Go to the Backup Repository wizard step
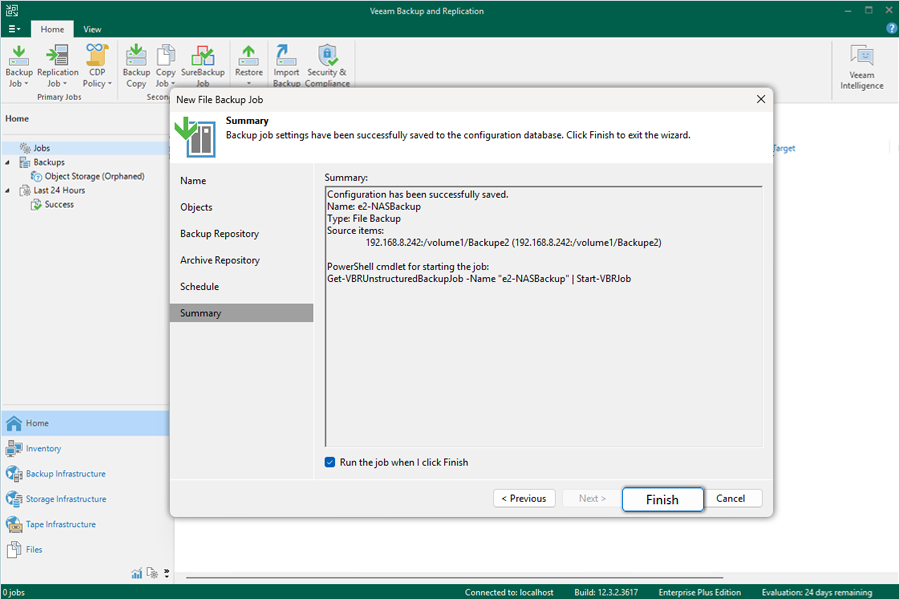Image resolution: width=900 pixels, height=600 pixels. pyautogui.click(x=219, y=234)
